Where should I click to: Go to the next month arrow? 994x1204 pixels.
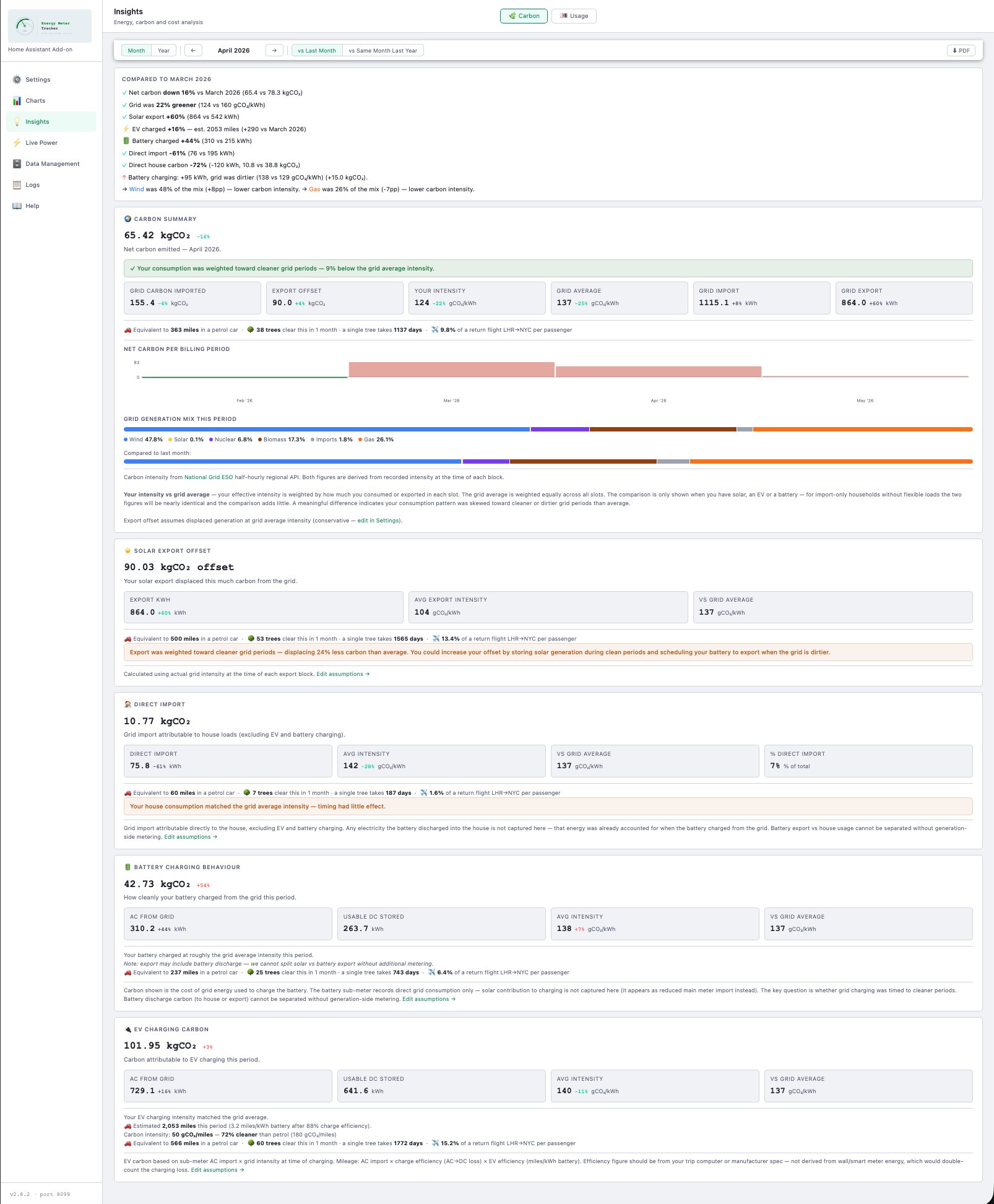click(x=274, y=51)
